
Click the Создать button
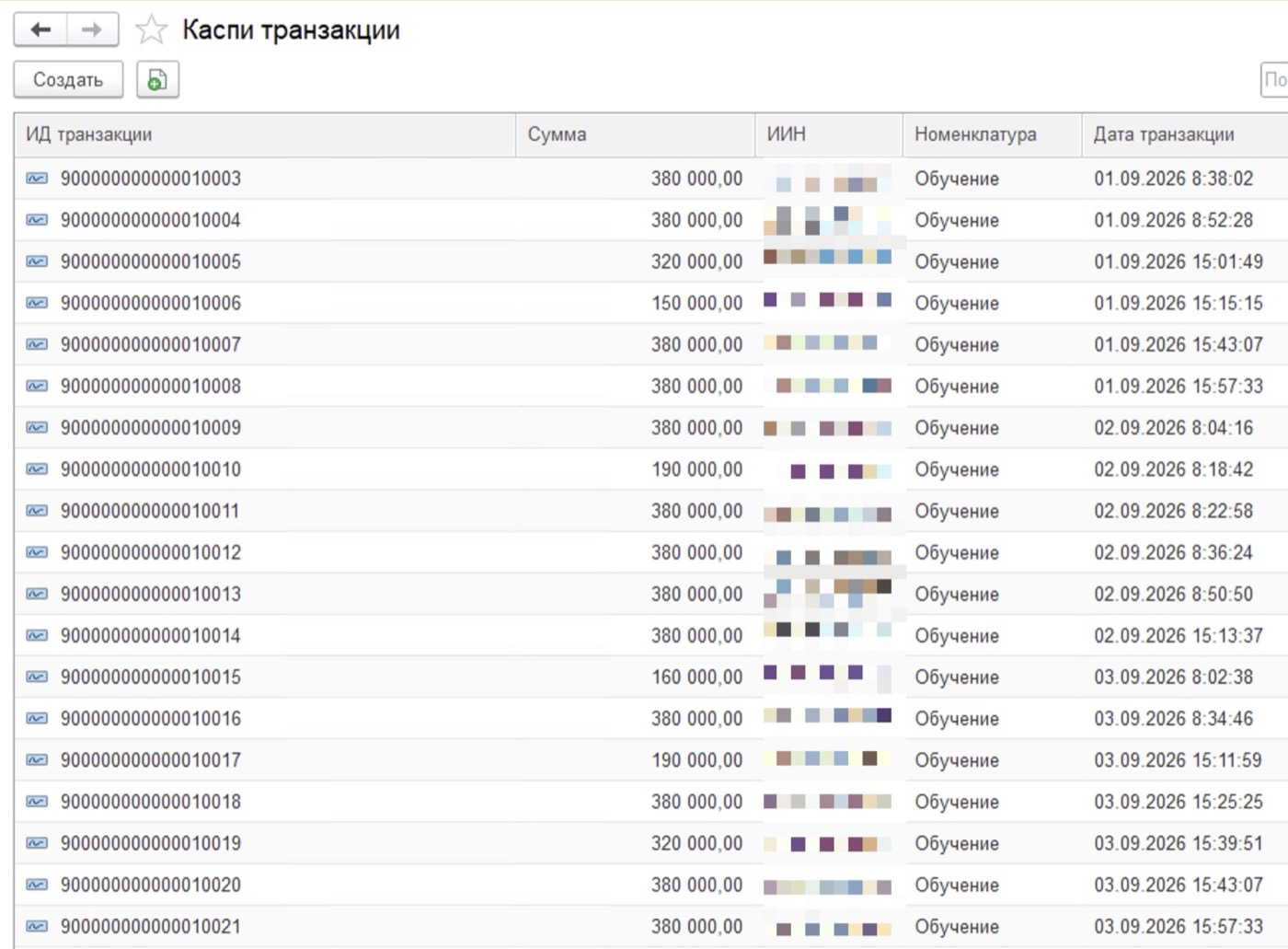coord(68,80)
